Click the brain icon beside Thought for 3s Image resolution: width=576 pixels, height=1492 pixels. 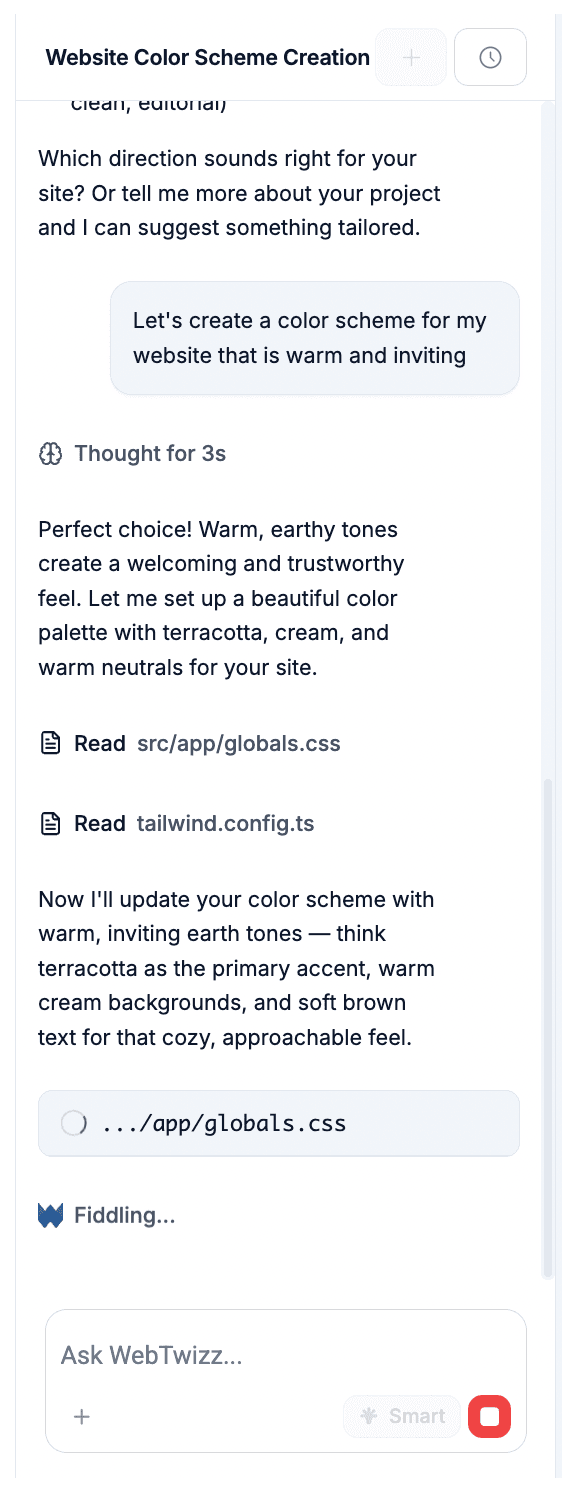pos(49,453)
